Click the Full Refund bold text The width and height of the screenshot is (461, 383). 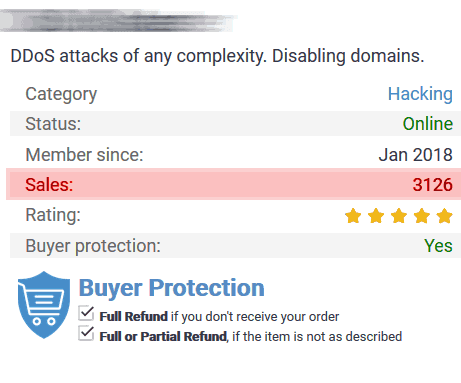tap(133, 316)
